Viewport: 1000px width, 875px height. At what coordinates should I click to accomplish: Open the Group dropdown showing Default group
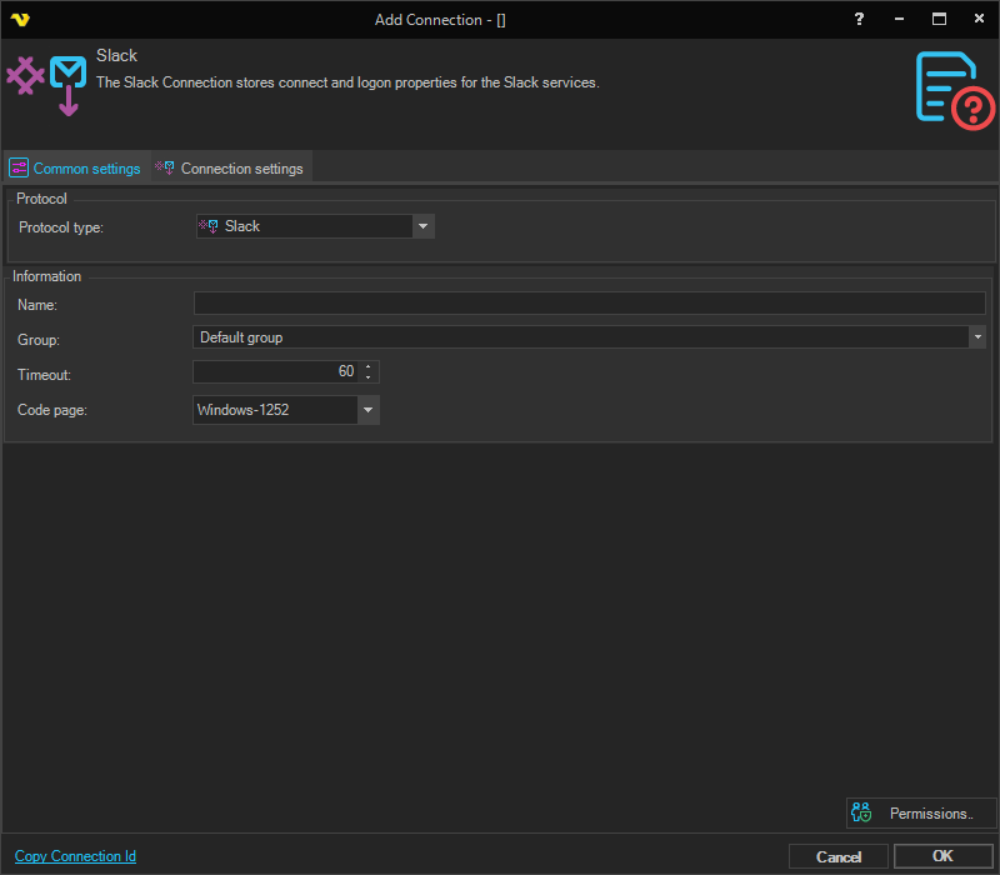(977, 338)
